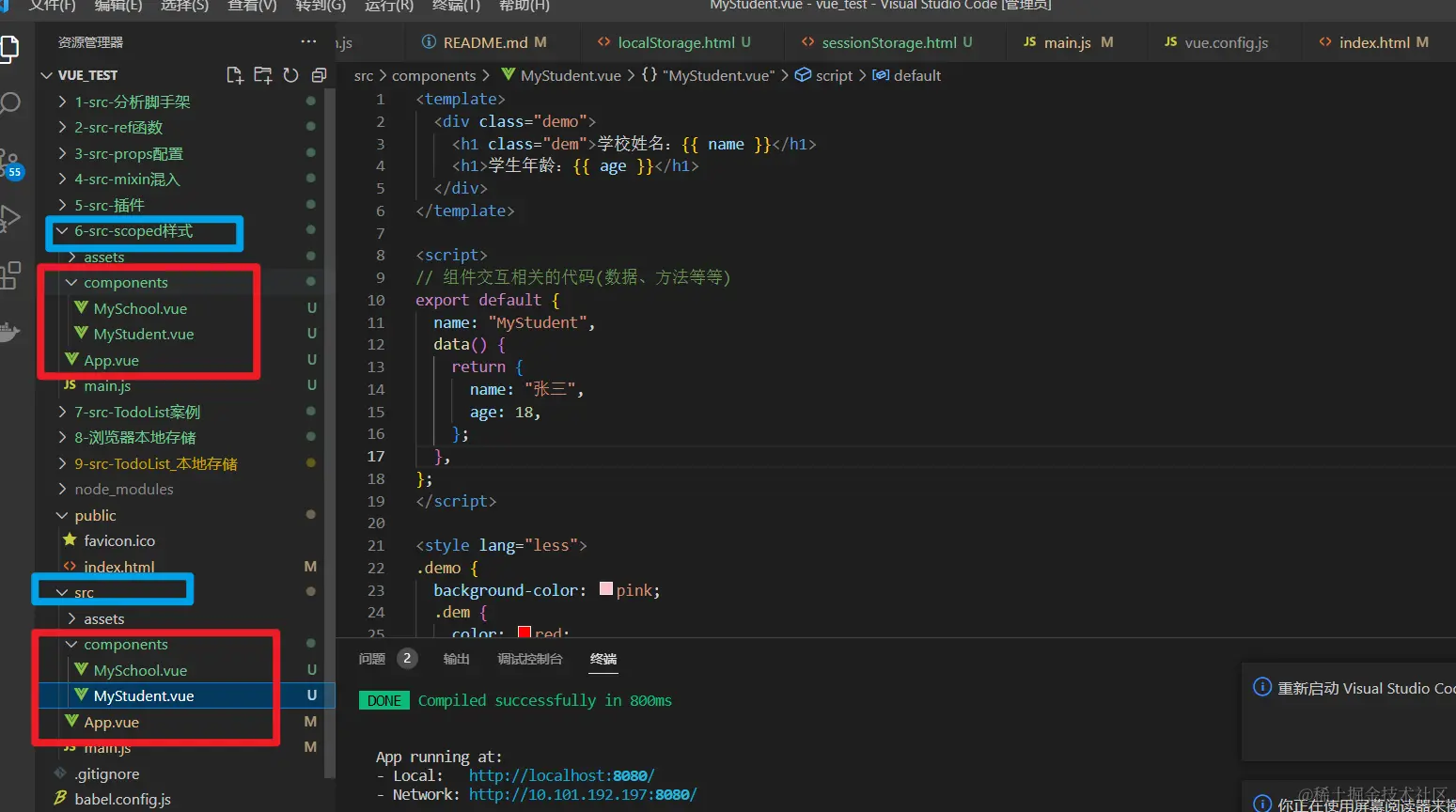Viewport: 1456px width, 812px height.
Task: Open the http://localhost:8080/ terminal link
Action: coord(561,775)
